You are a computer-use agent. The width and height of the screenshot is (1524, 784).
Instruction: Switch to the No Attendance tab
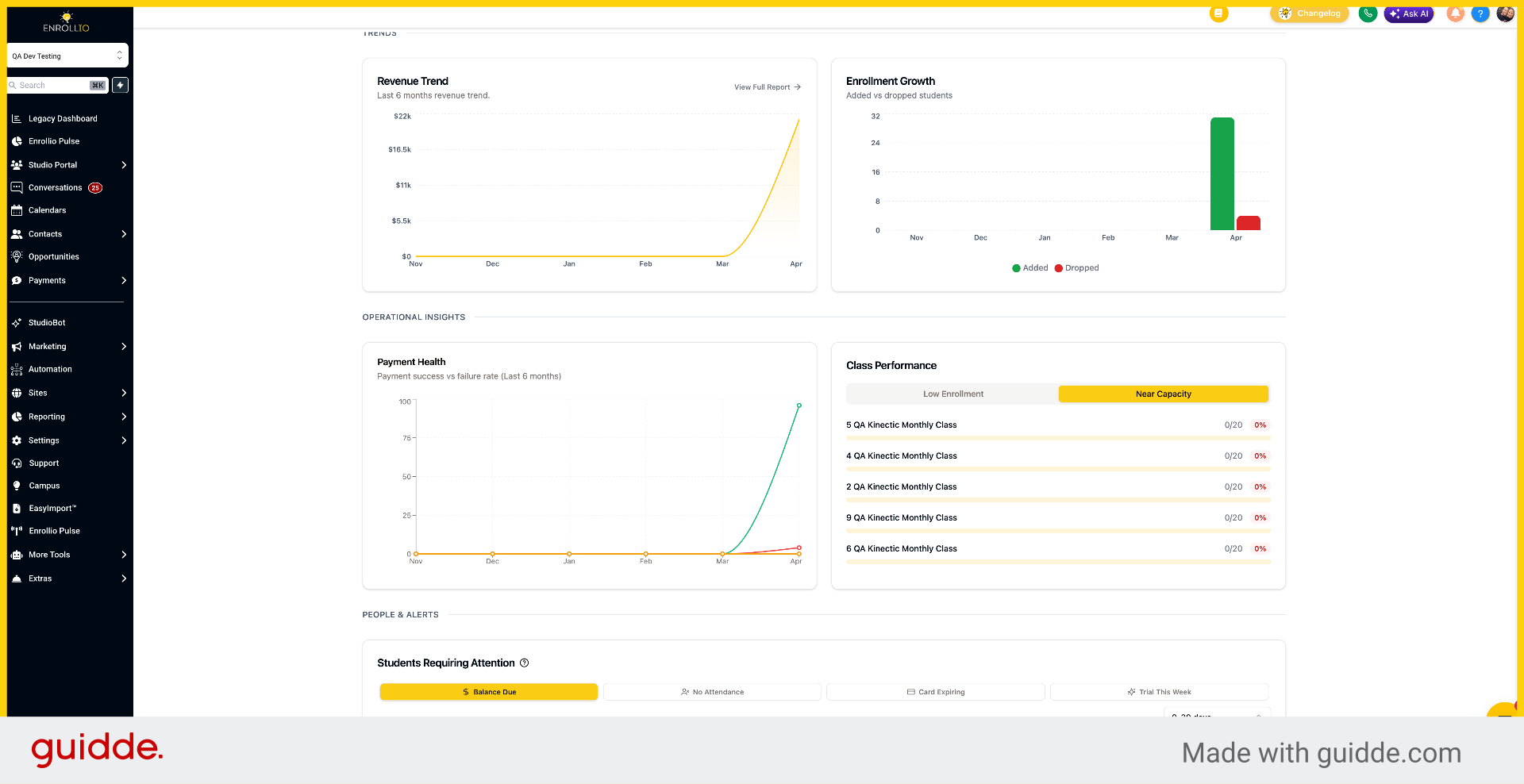[712, 692]
